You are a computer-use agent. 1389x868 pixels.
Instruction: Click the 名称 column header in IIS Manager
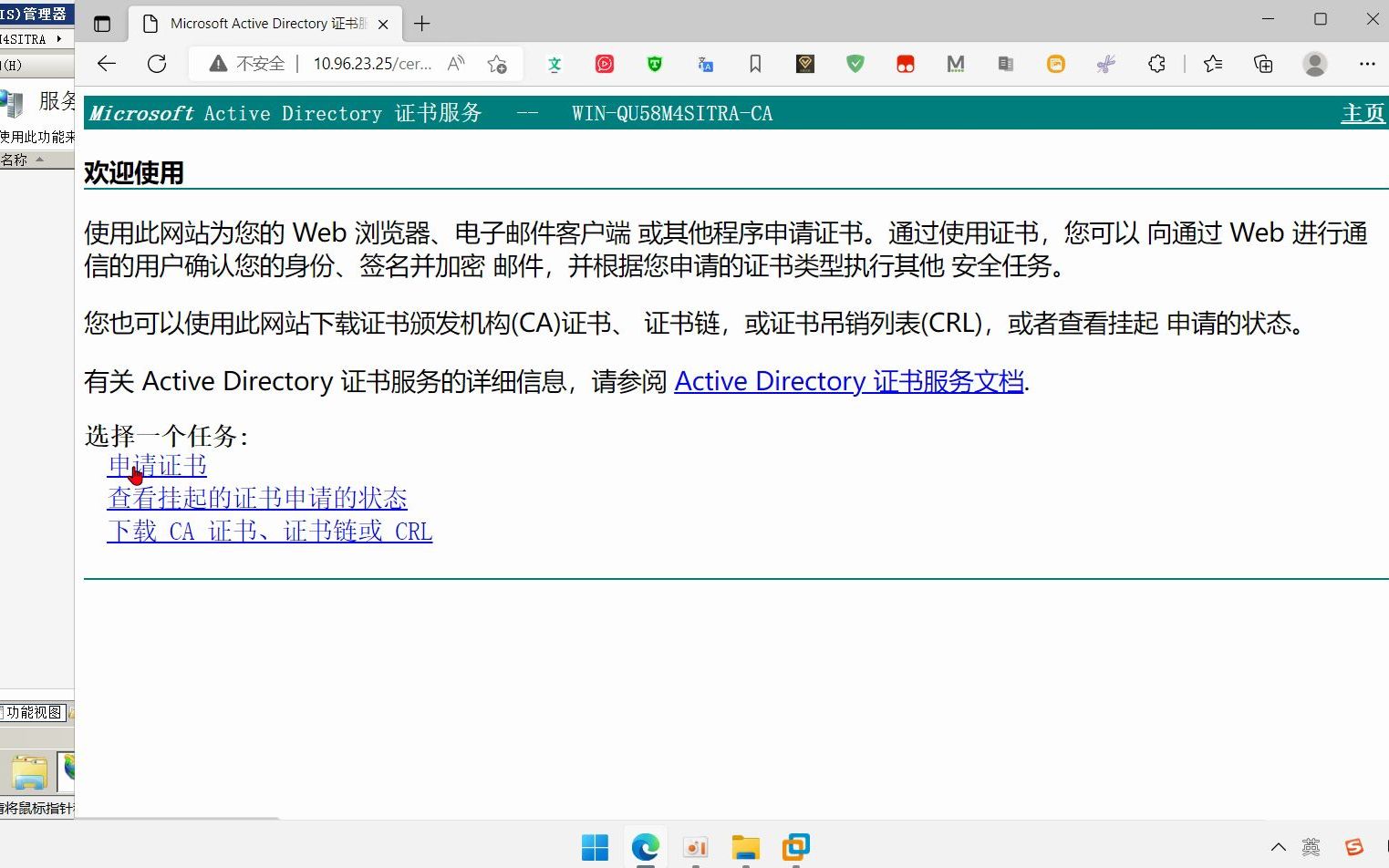click(x=15, y=160)
